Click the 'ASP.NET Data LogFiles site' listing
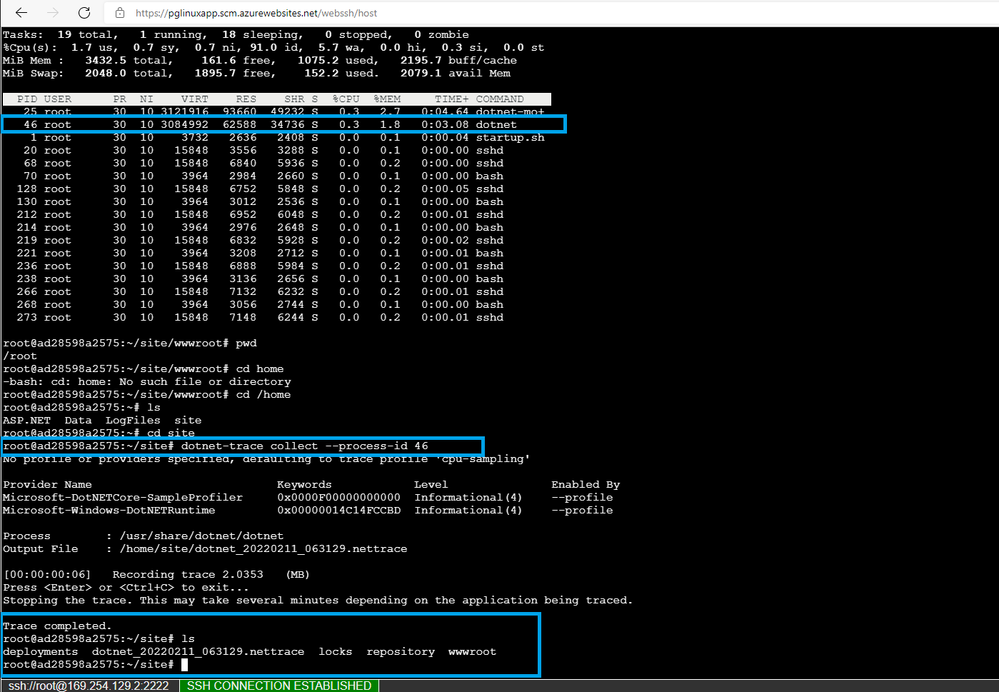 click(x=102, y=420)
